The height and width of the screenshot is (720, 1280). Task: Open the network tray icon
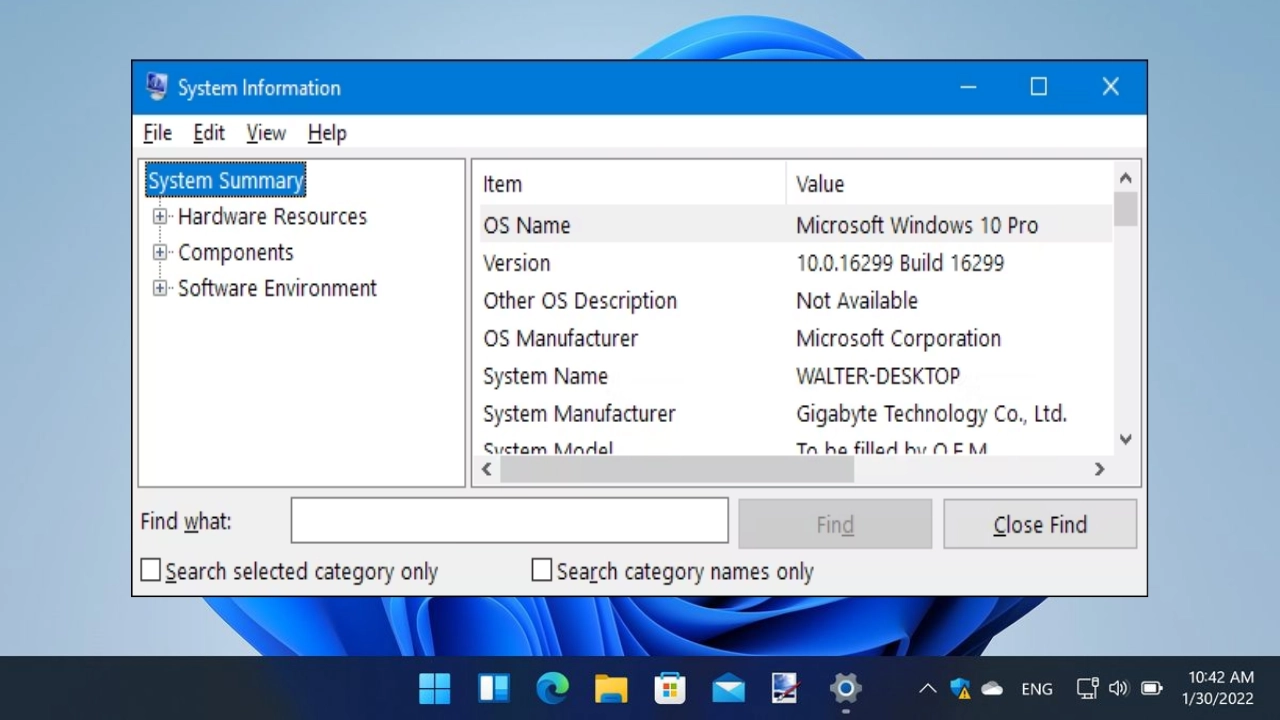point(1087,688)
